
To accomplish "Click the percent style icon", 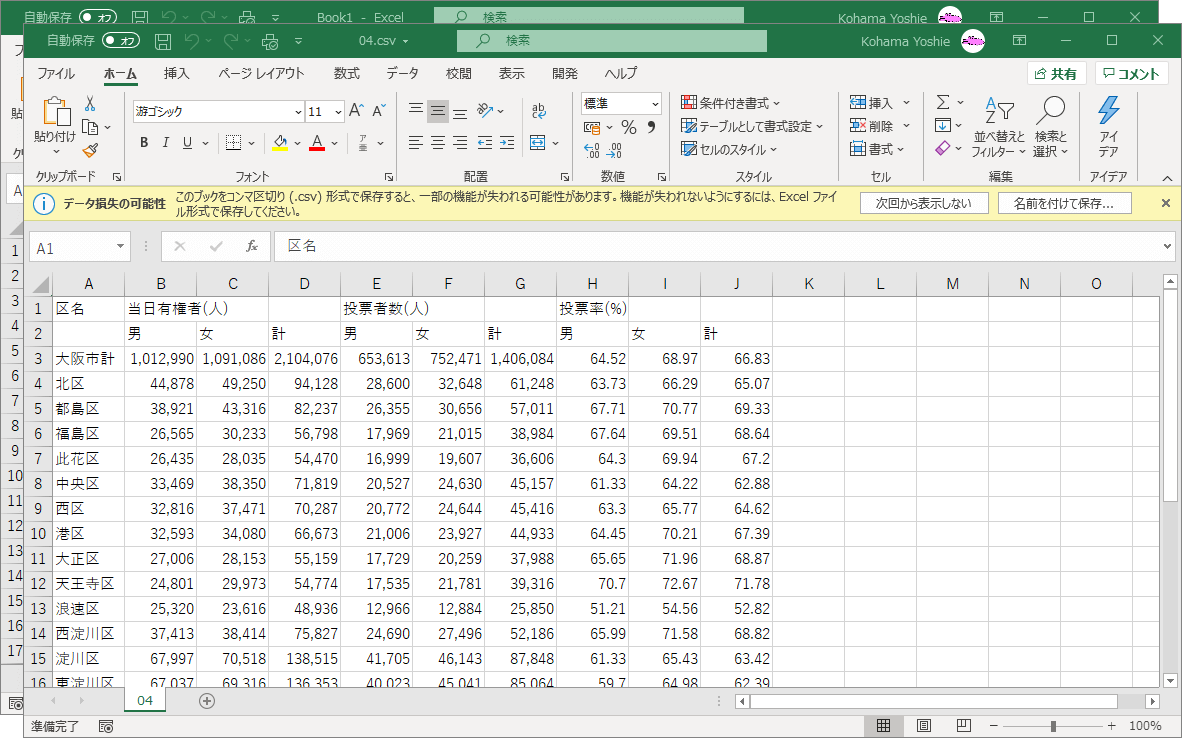I will click(628, 127).
